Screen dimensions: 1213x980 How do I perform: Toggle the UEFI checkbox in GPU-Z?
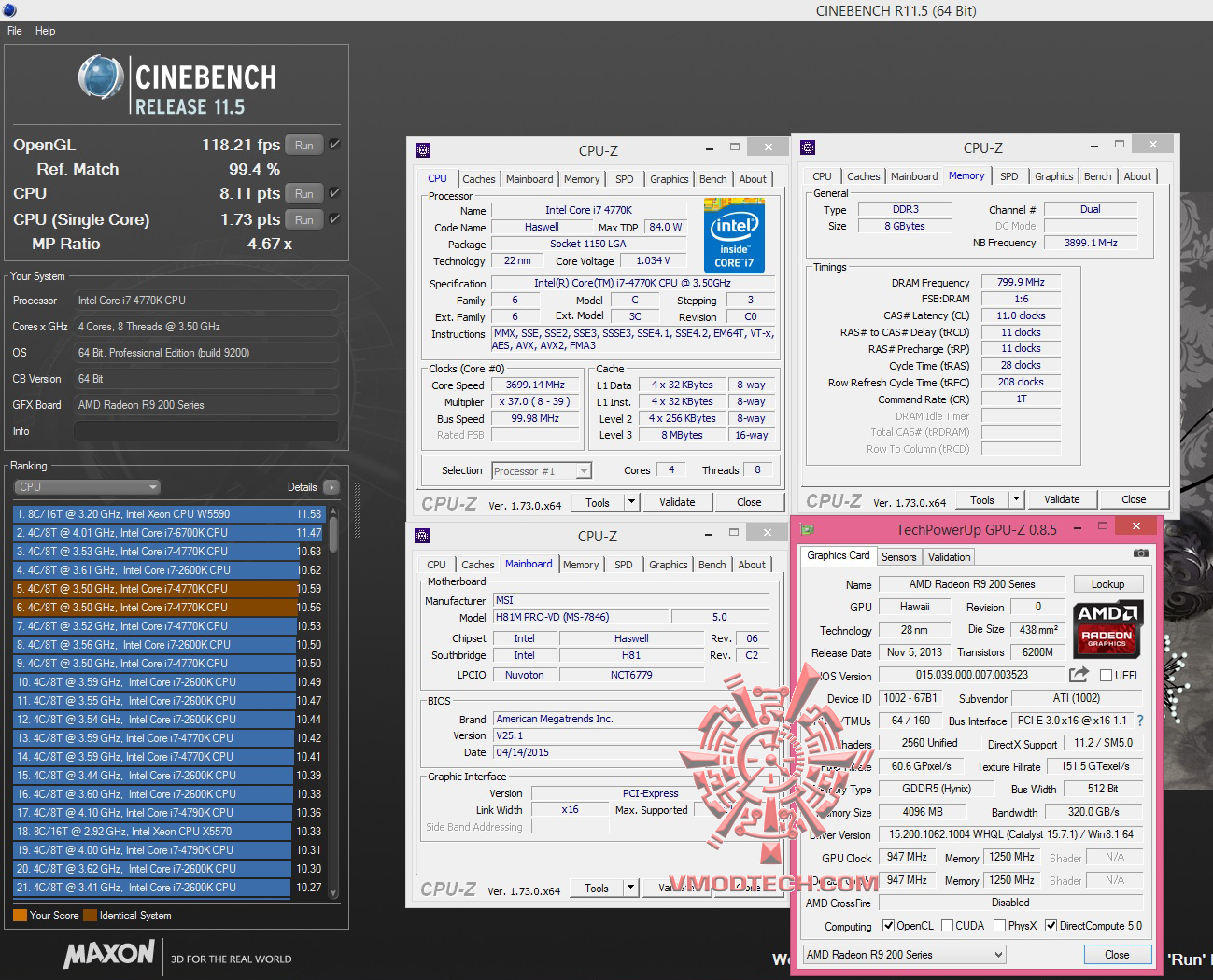coord(1107,675)
